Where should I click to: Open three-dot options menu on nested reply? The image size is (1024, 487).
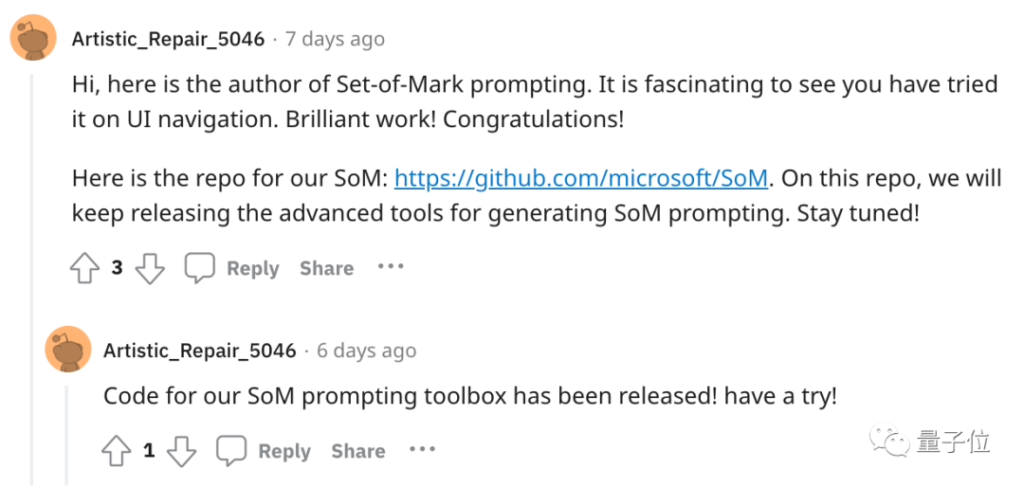pyautogui.click(x=422, y=450)
